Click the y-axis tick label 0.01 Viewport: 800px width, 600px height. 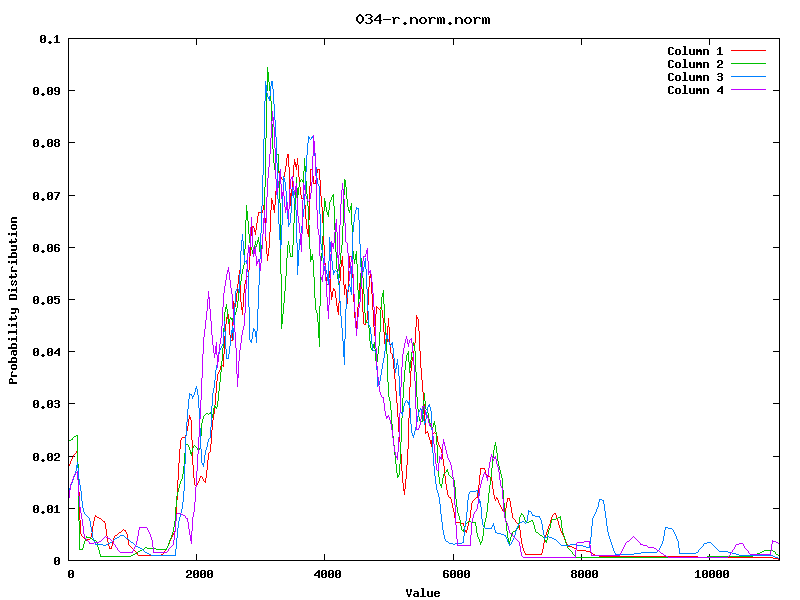click(x=46, y=509)
